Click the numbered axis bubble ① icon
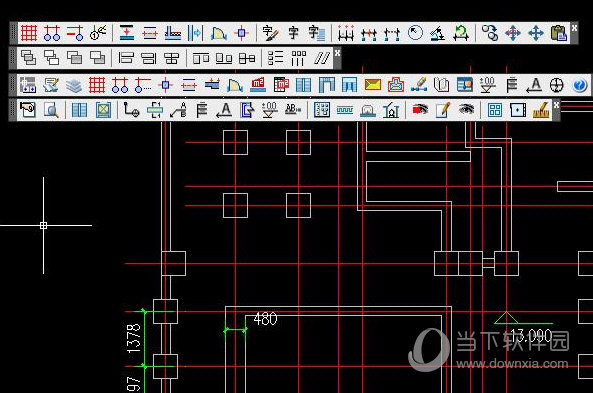593x393 pixels. tap(98, 33)
